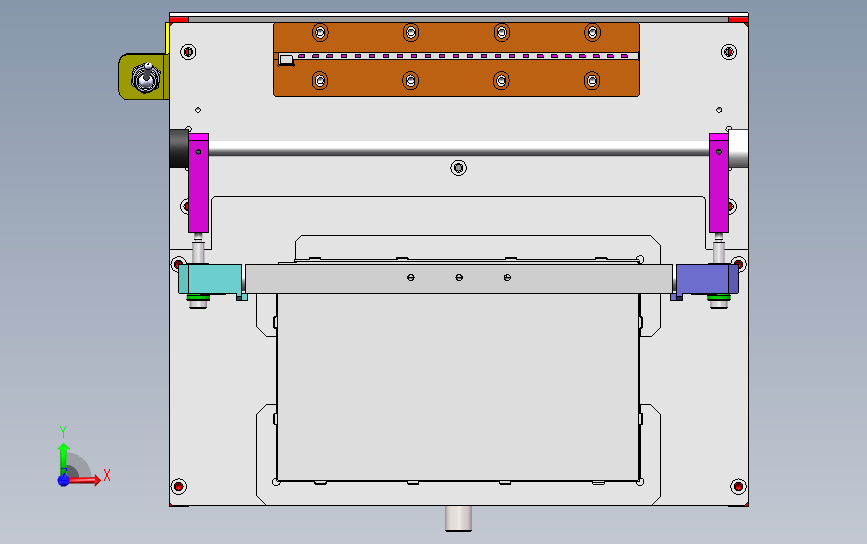The image size is (867, 544).
Task: Select the small white connector on the LED strip
Action: tap(286, 60)
